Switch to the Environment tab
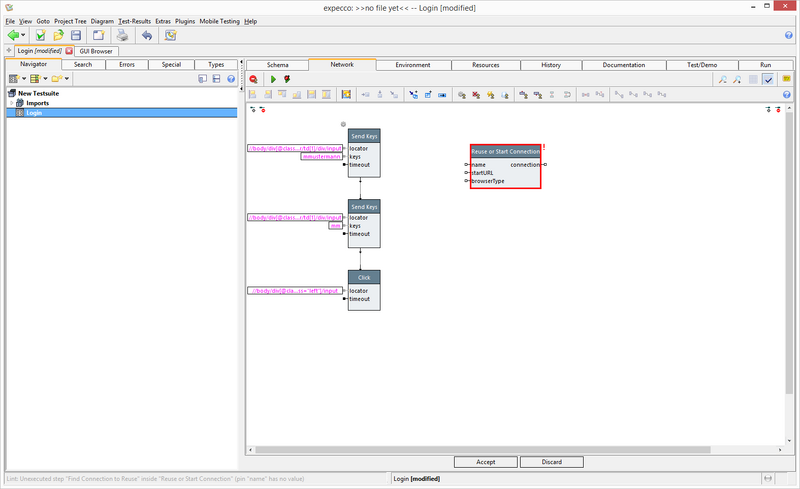 [412, 65]
